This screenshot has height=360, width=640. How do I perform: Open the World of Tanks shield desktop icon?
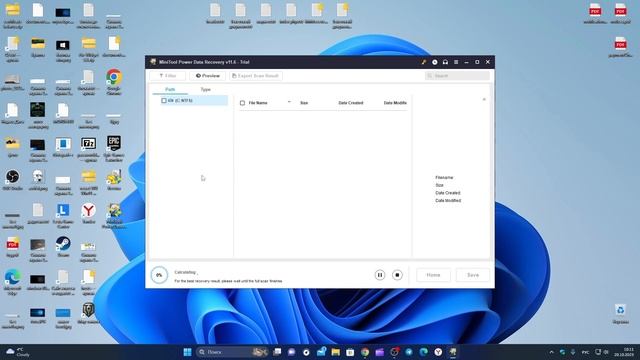(89, 313)
